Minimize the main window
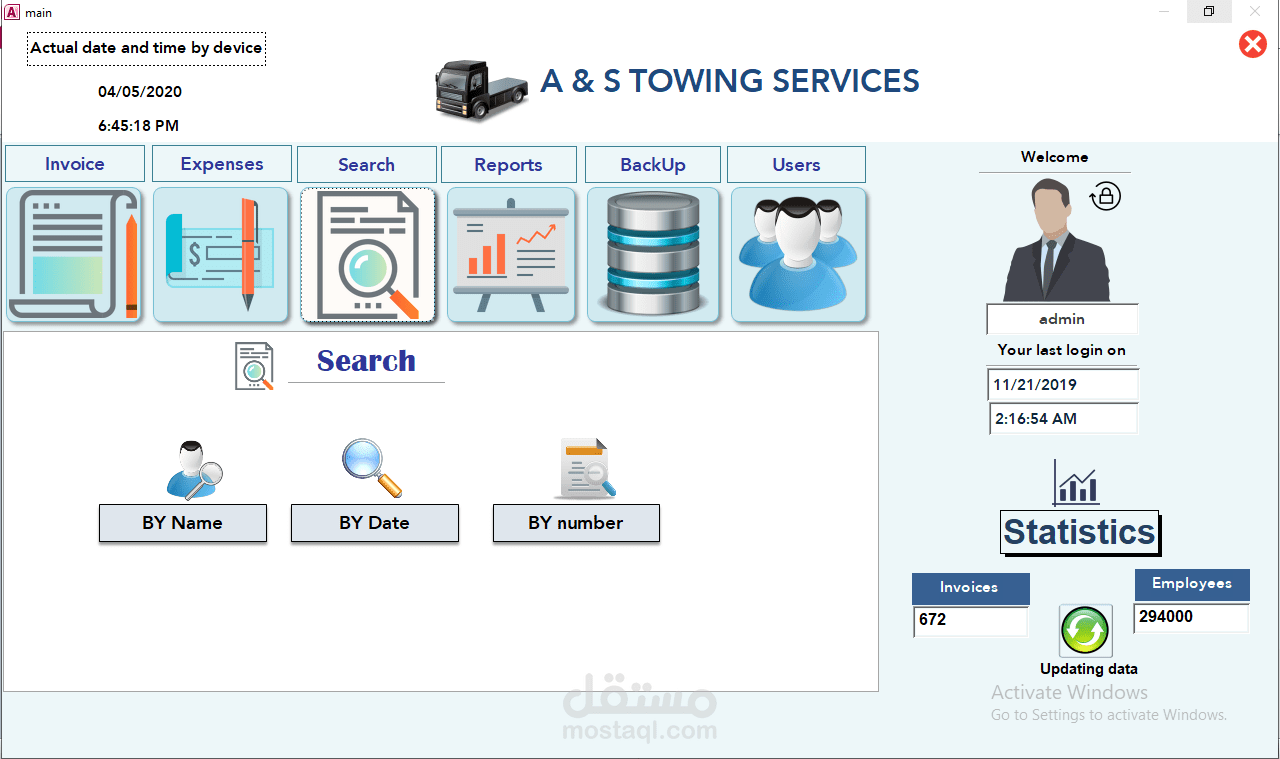Viewport: 1280px width, 759px height. (1164, 12)
